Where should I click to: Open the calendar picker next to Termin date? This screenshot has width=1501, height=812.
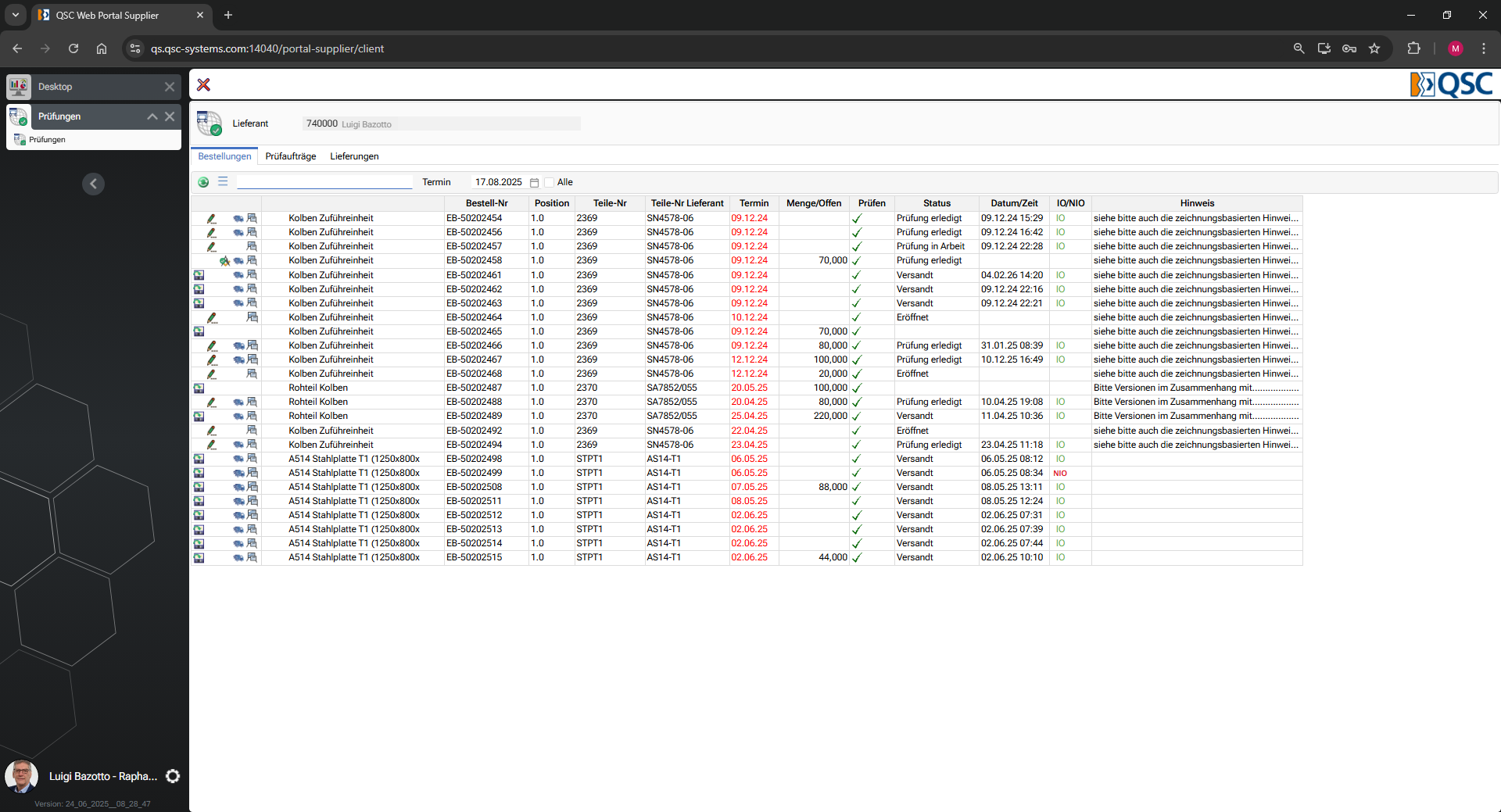pos(535,182)
